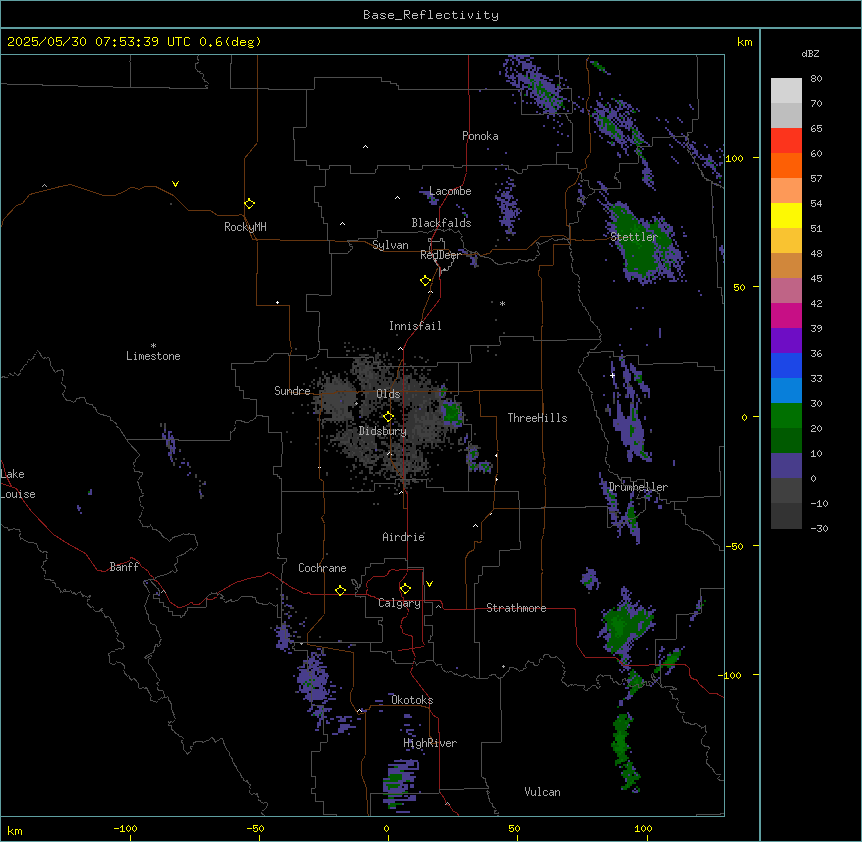The image size is (862, 842).
Task: Click the yellow 51-54 dBZ legend swatch
Action: coord(786,215)
